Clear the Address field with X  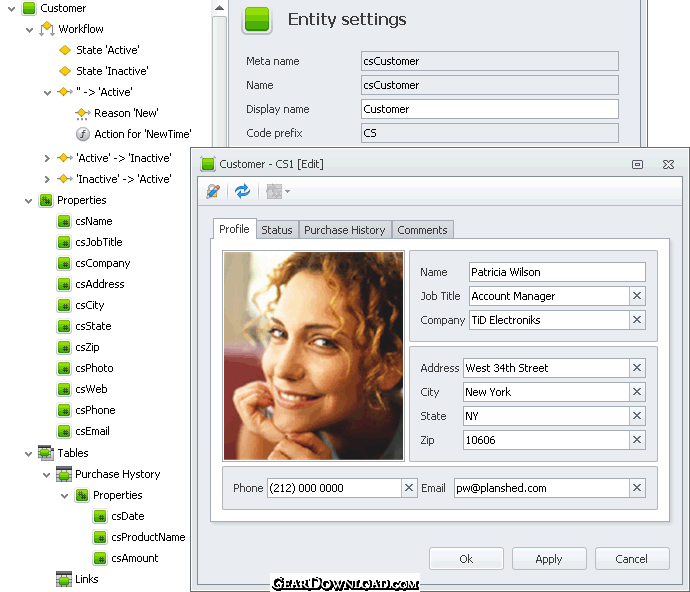pyautogui.click(x=637, y=368)
